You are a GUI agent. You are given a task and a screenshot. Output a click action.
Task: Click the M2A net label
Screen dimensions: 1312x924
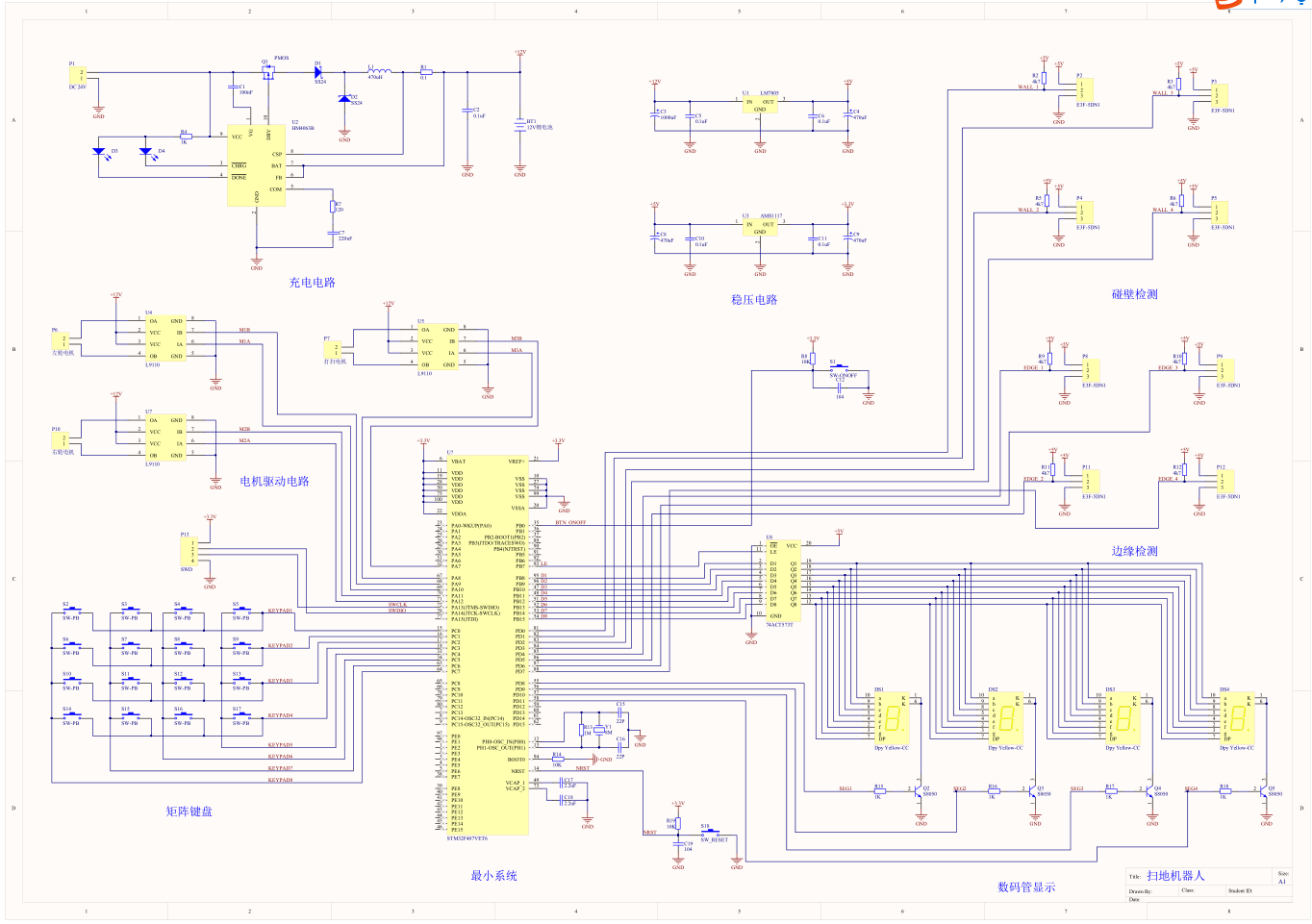[244, 440]
